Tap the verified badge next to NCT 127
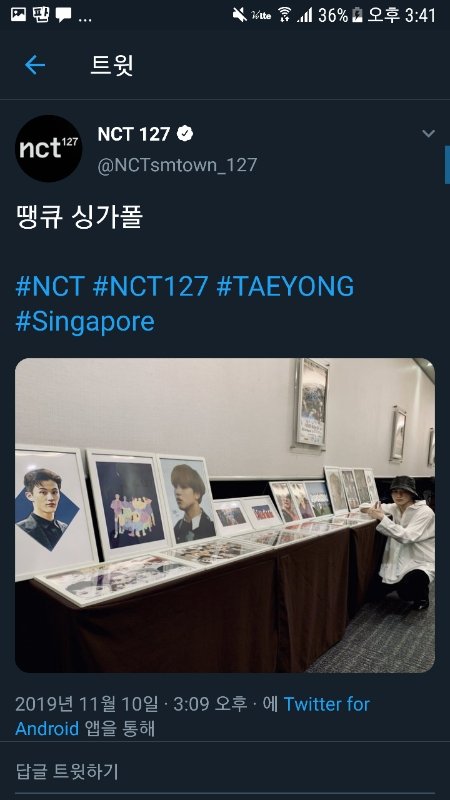 [x=185, y=134]
